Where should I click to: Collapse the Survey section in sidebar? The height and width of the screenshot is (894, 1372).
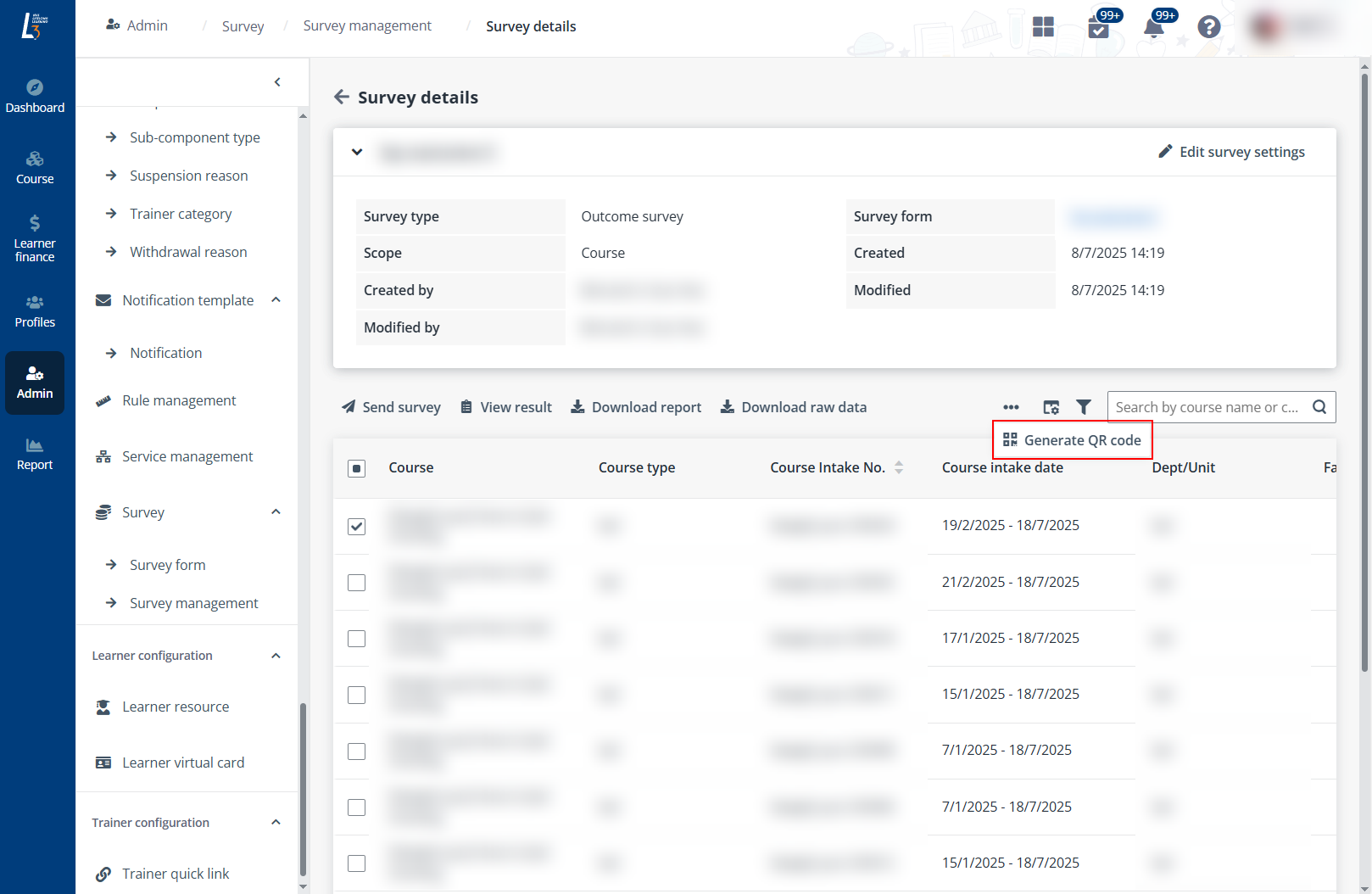coord(276,512)
